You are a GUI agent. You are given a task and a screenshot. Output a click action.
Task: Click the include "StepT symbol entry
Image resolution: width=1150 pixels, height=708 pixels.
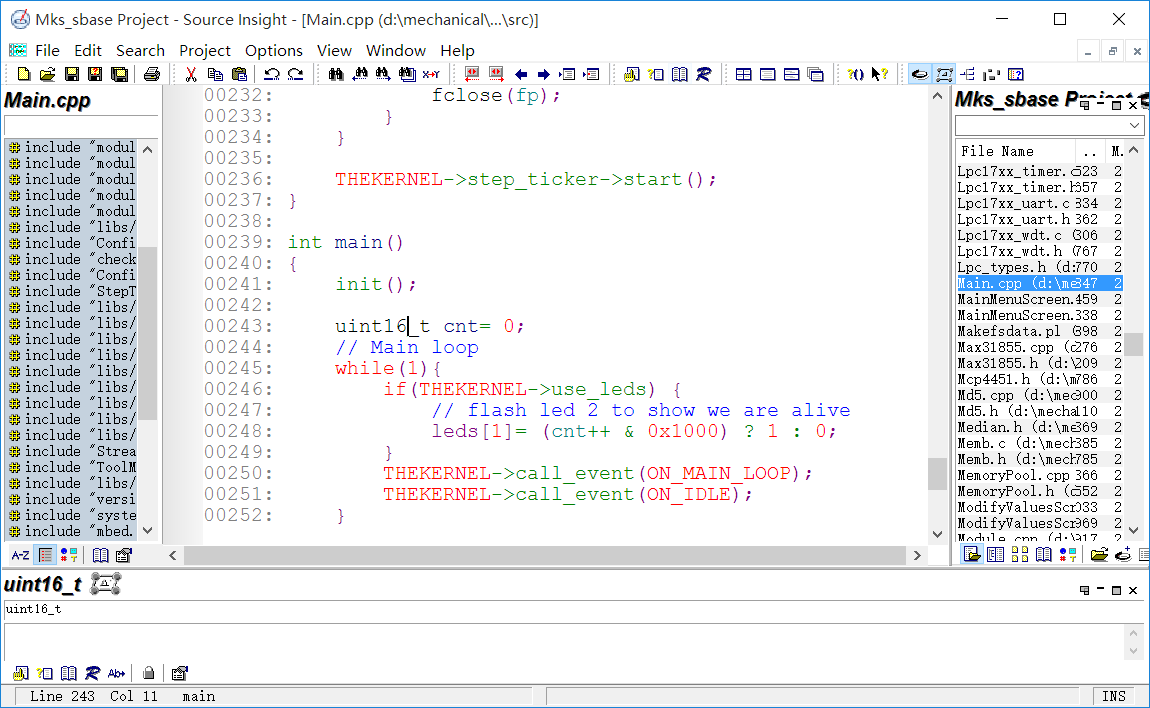click(73, 291)
